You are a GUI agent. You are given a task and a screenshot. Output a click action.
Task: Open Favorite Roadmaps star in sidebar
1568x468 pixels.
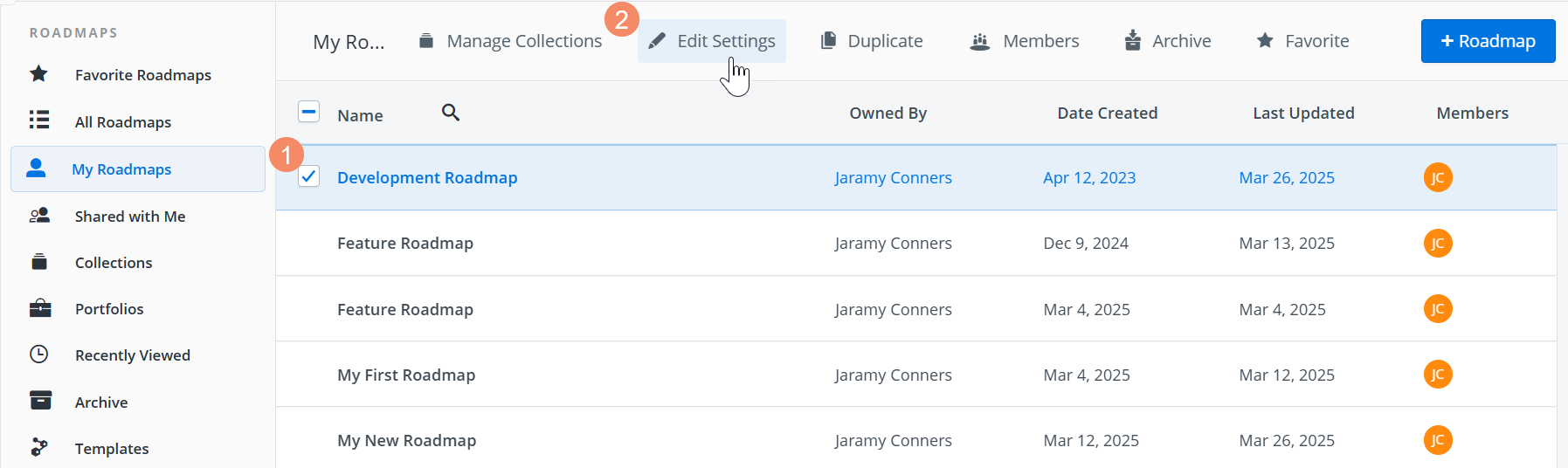[39, 74]
